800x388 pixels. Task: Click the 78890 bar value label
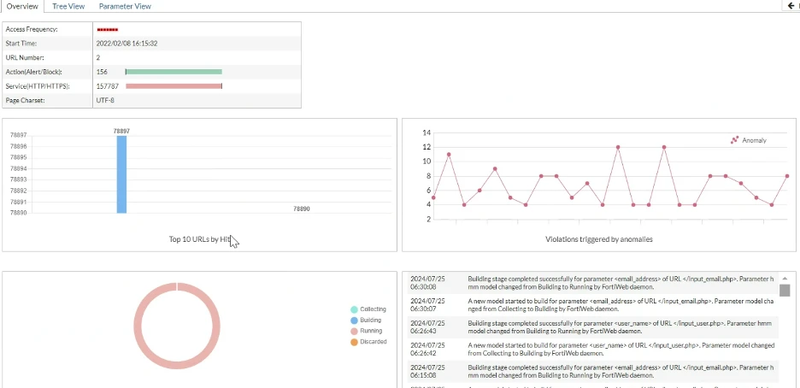[x=302, y=209]
